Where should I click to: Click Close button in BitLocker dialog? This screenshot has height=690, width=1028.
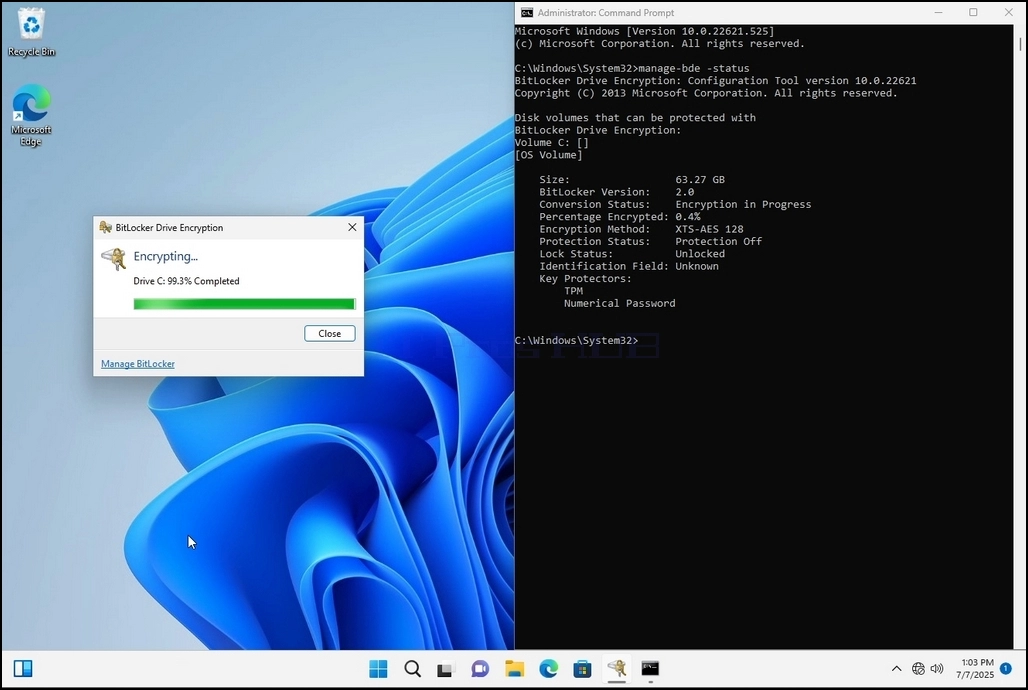[x=330, y=333]
